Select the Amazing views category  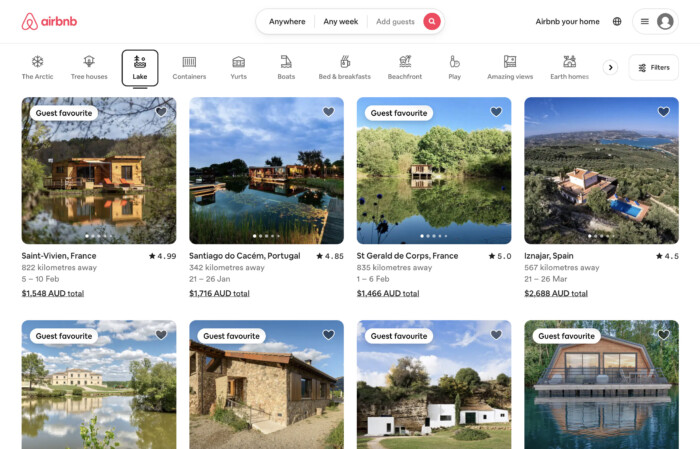click(x=510, y=67)
